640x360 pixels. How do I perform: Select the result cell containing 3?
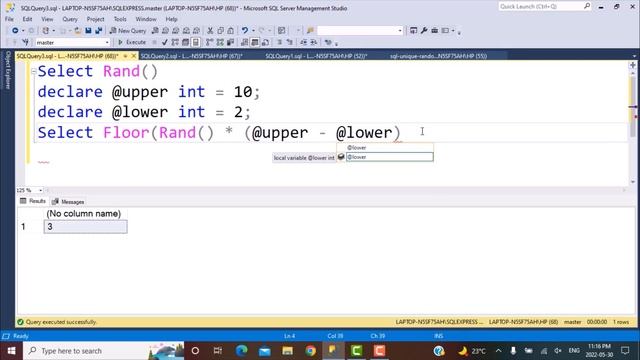[85, 227]
